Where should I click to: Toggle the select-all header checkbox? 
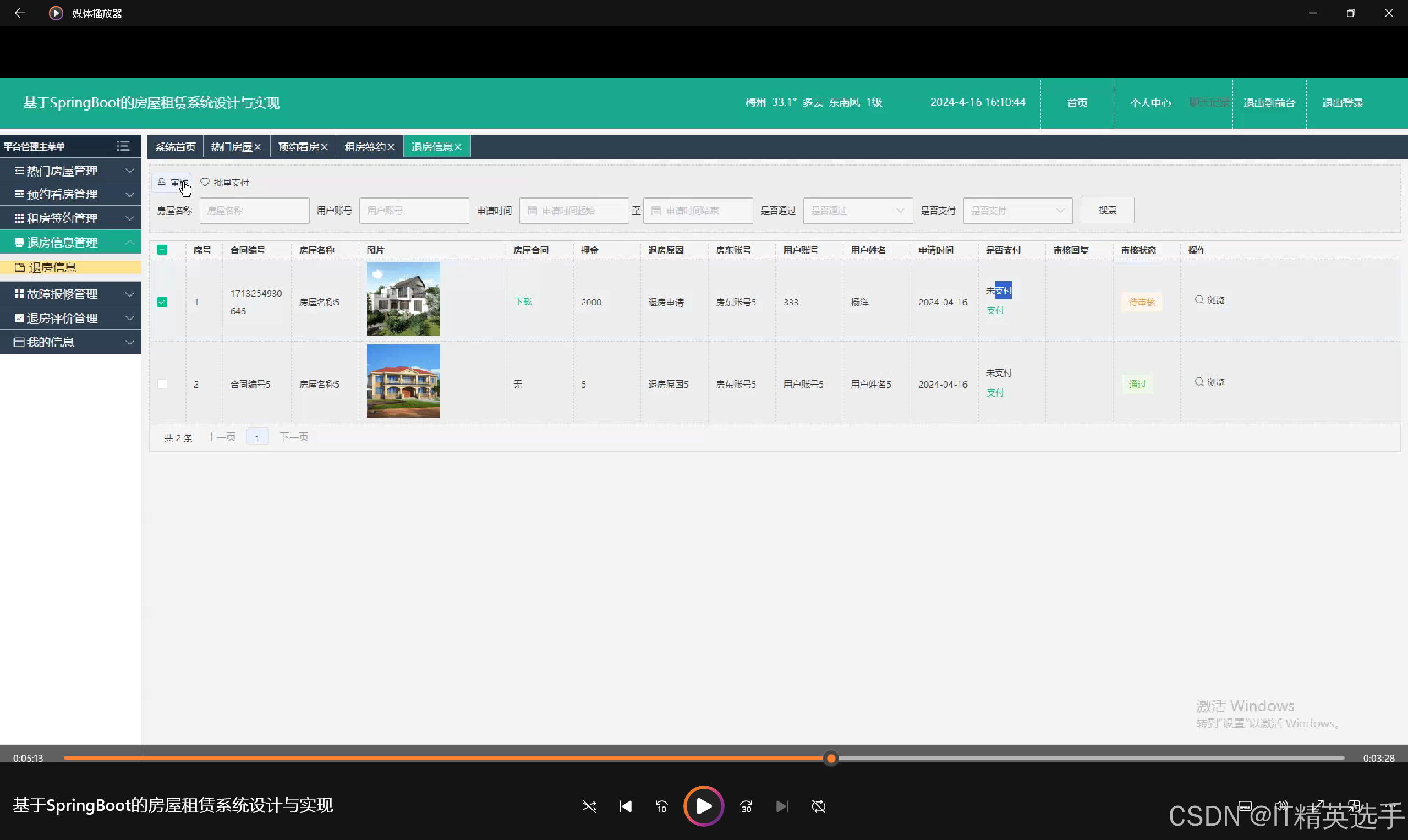coord(162,250)
